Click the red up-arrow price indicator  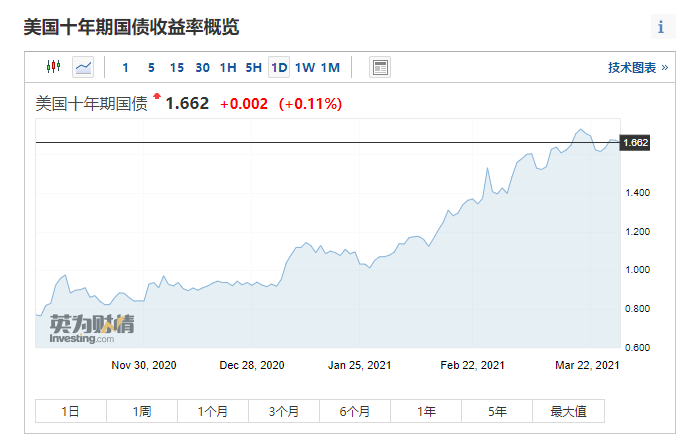(157, 96)
